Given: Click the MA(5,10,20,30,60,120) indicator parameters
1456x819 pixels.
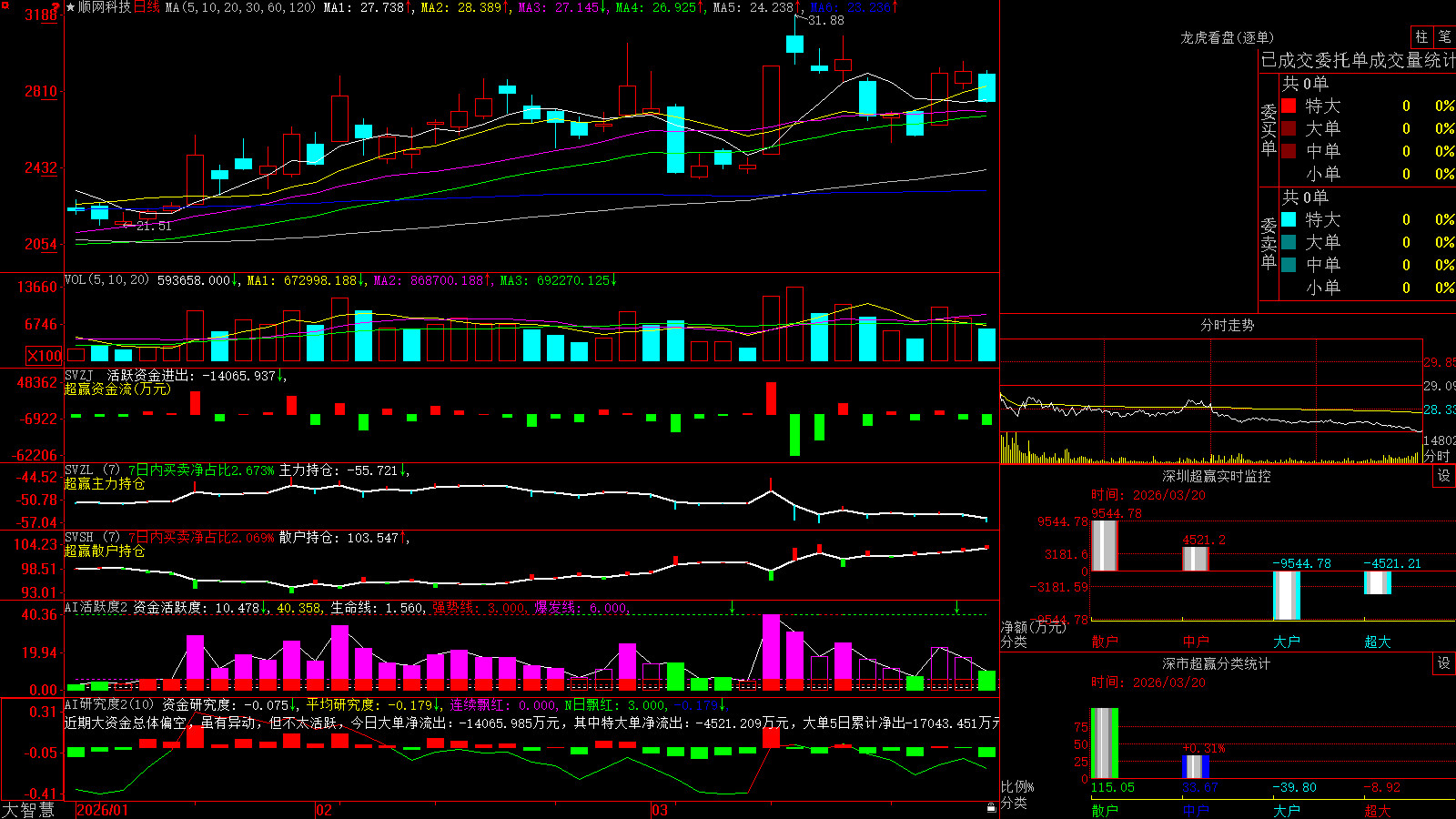Looking at the screenshot, I should point(240,7).
